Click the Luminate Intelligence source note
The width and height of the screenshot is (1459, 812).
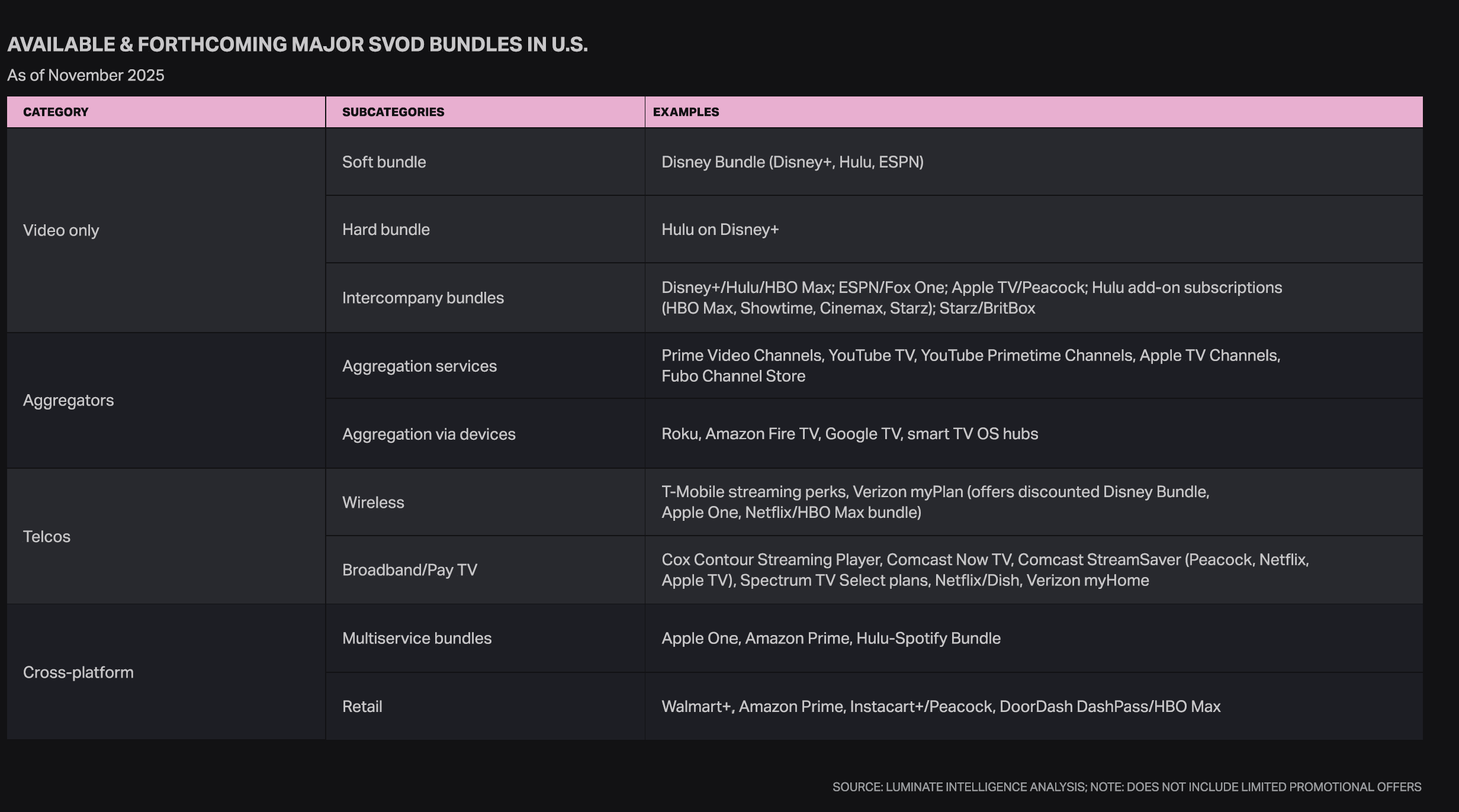point(1126,787)
